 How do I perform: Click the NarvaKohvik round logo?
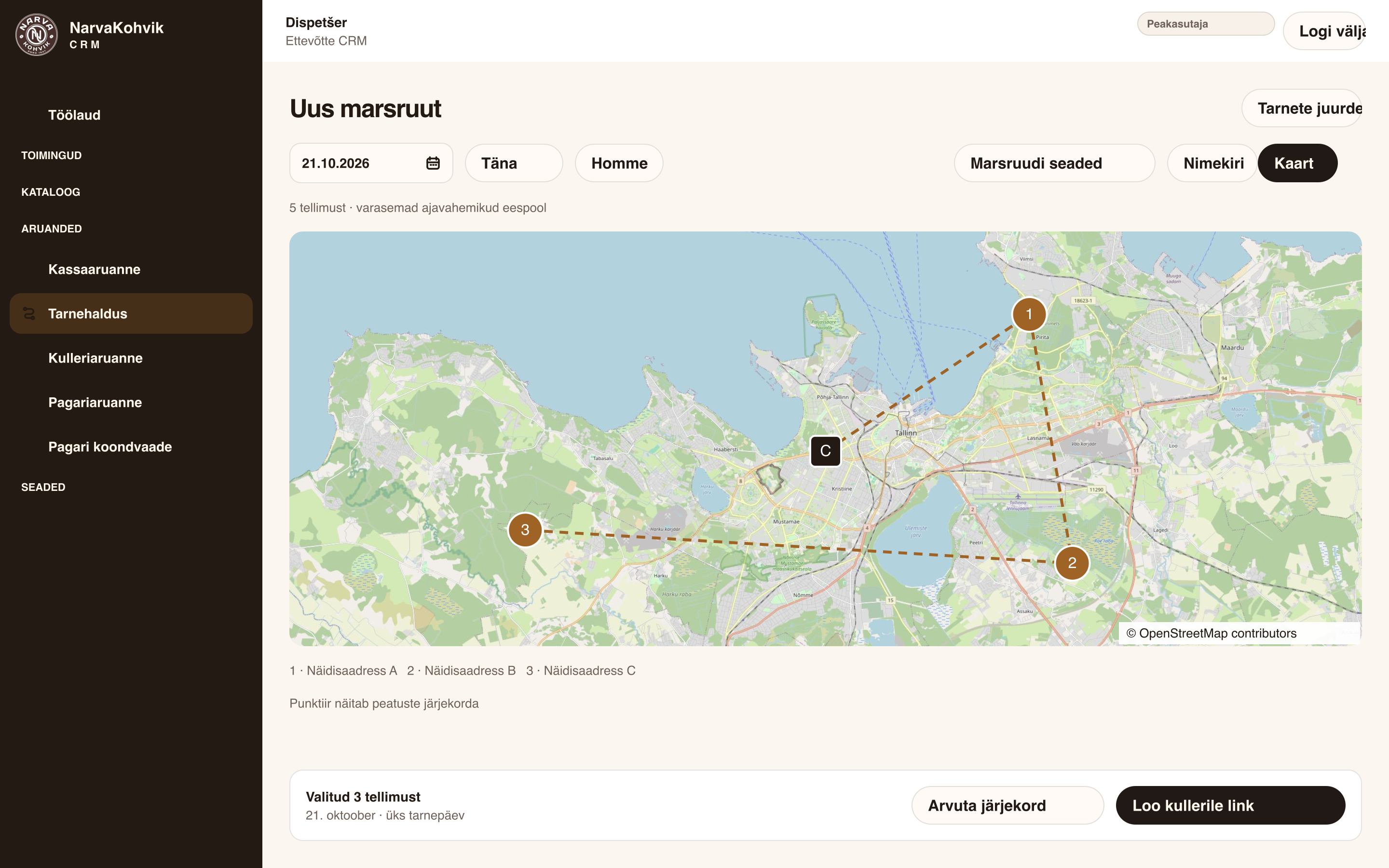point(36,35)
